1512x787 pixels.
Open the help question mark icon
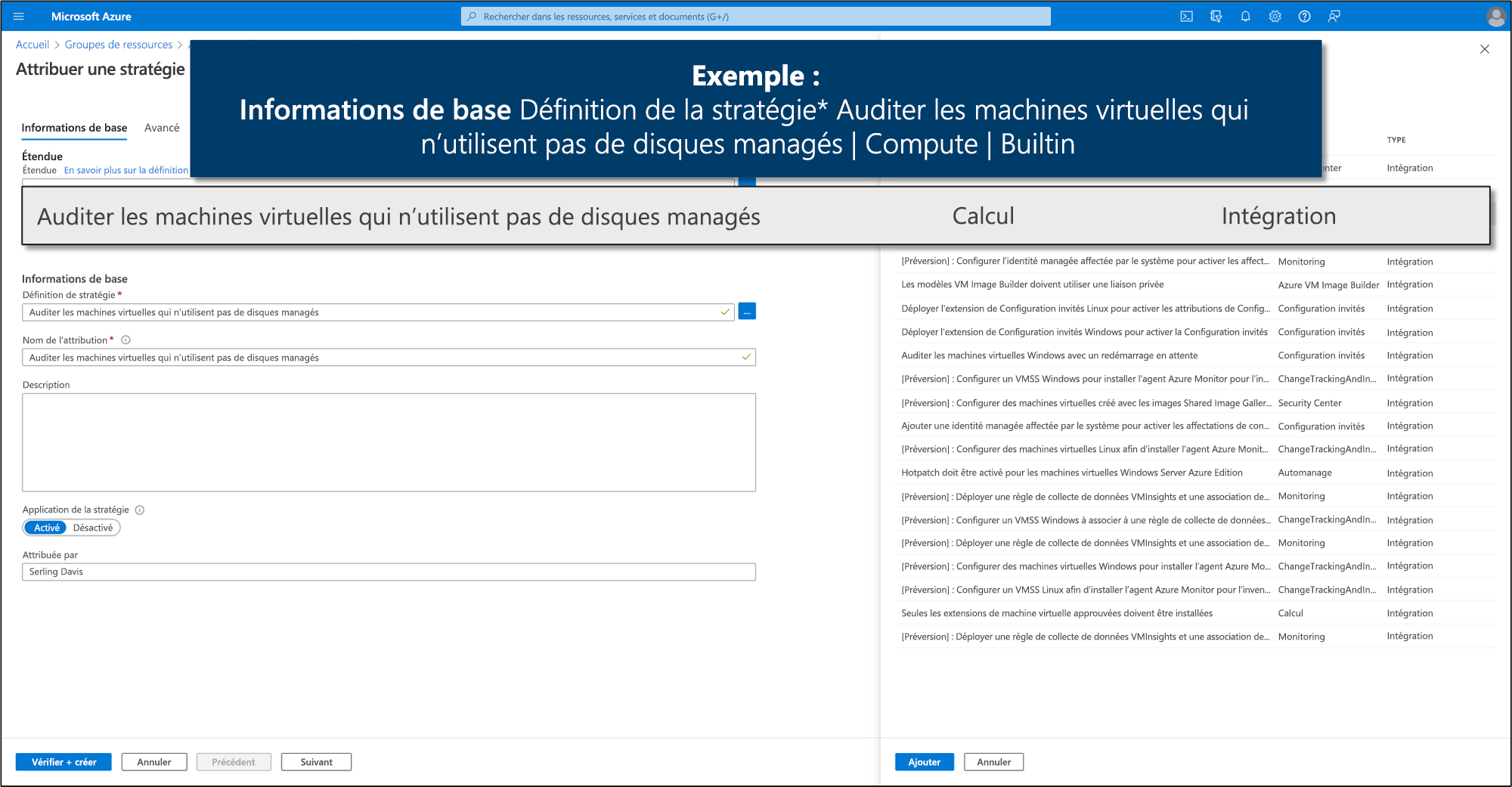point(1304,16)
